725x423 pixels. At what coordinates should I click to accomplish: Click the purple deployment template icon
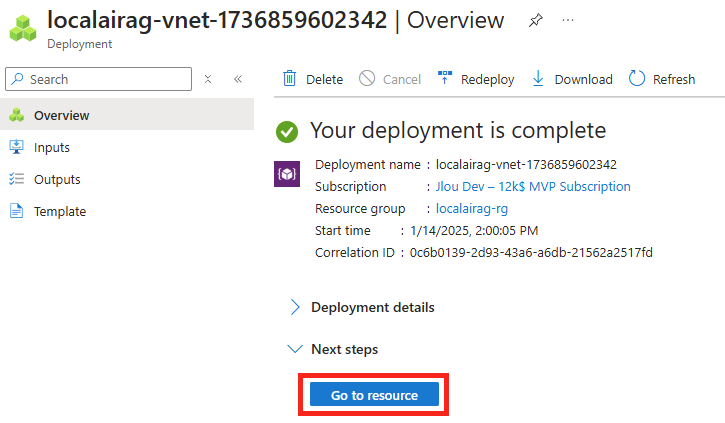click(287, 174)
